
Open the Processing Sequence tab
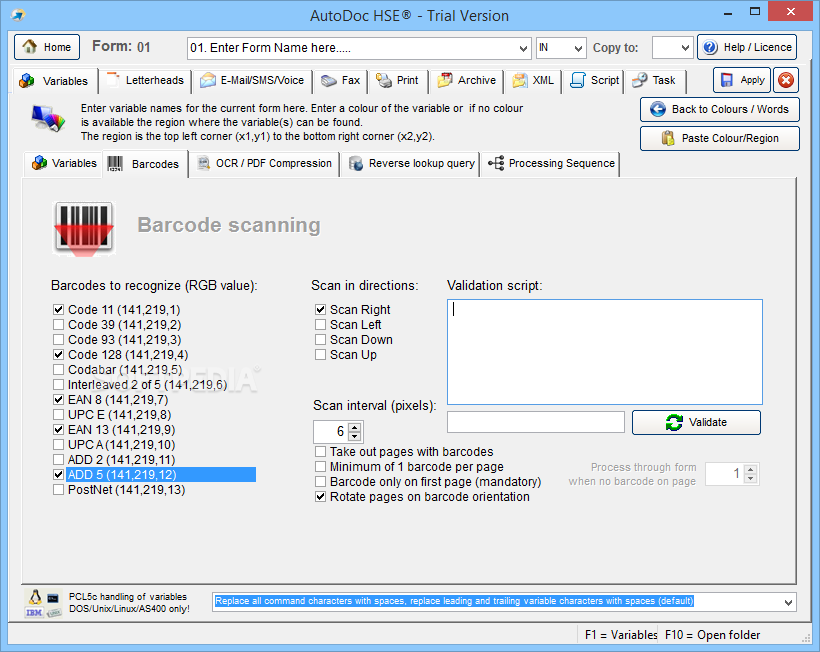point(551,164)
